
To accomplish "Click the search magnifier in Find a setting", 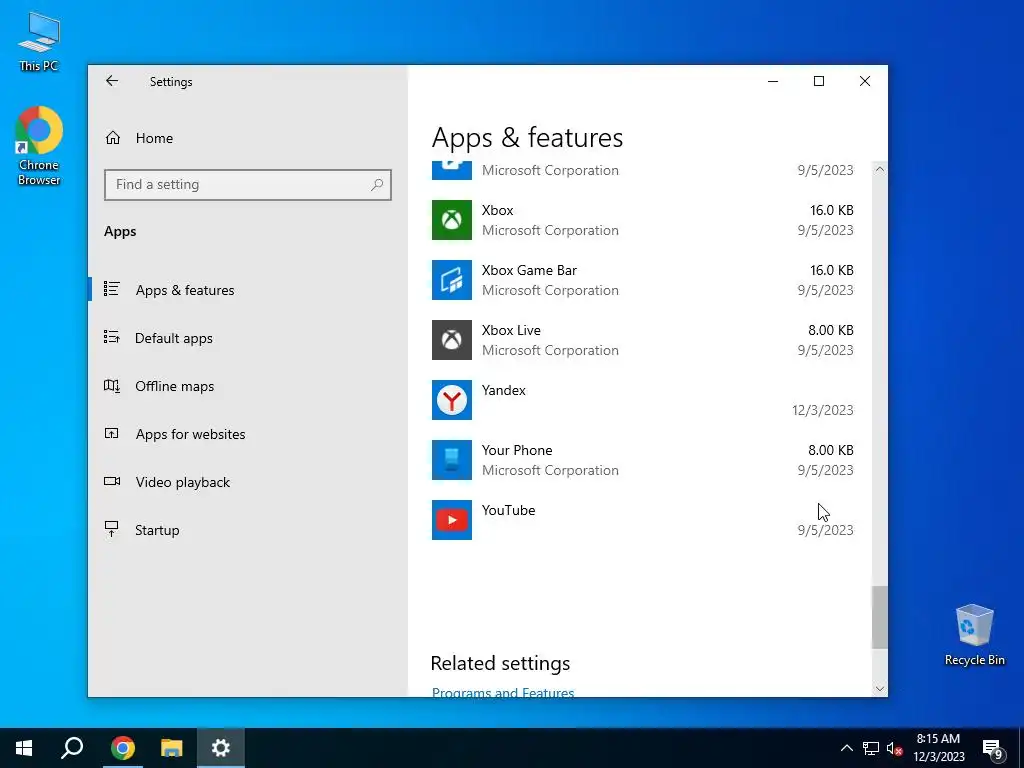I will [x=377, y=185].
